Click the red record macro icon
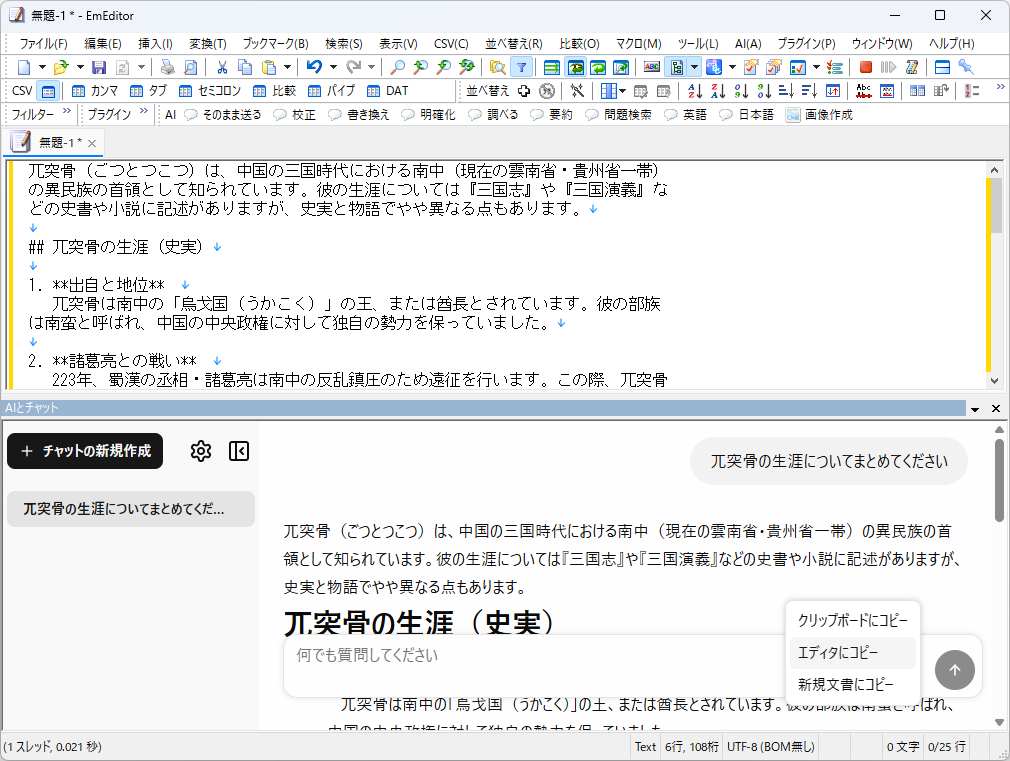This screenshot has height=761, width=1010. coord(866,67)
